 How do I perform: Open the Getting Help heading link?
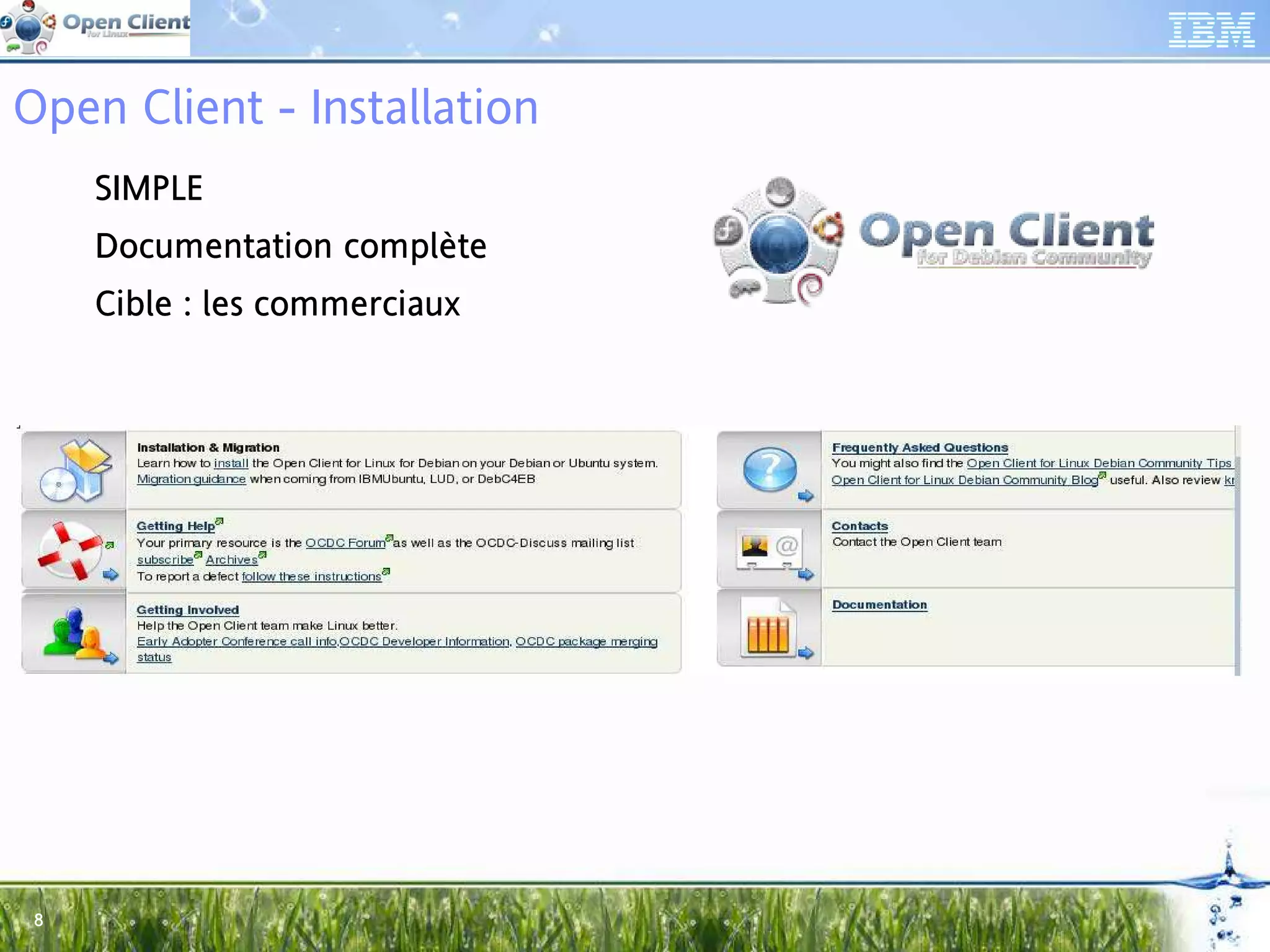(176, 526)
